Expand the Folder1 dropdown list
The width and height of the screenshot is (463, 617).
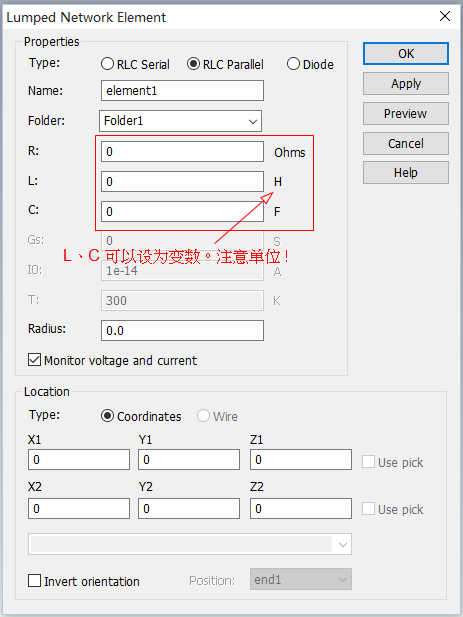181,121
